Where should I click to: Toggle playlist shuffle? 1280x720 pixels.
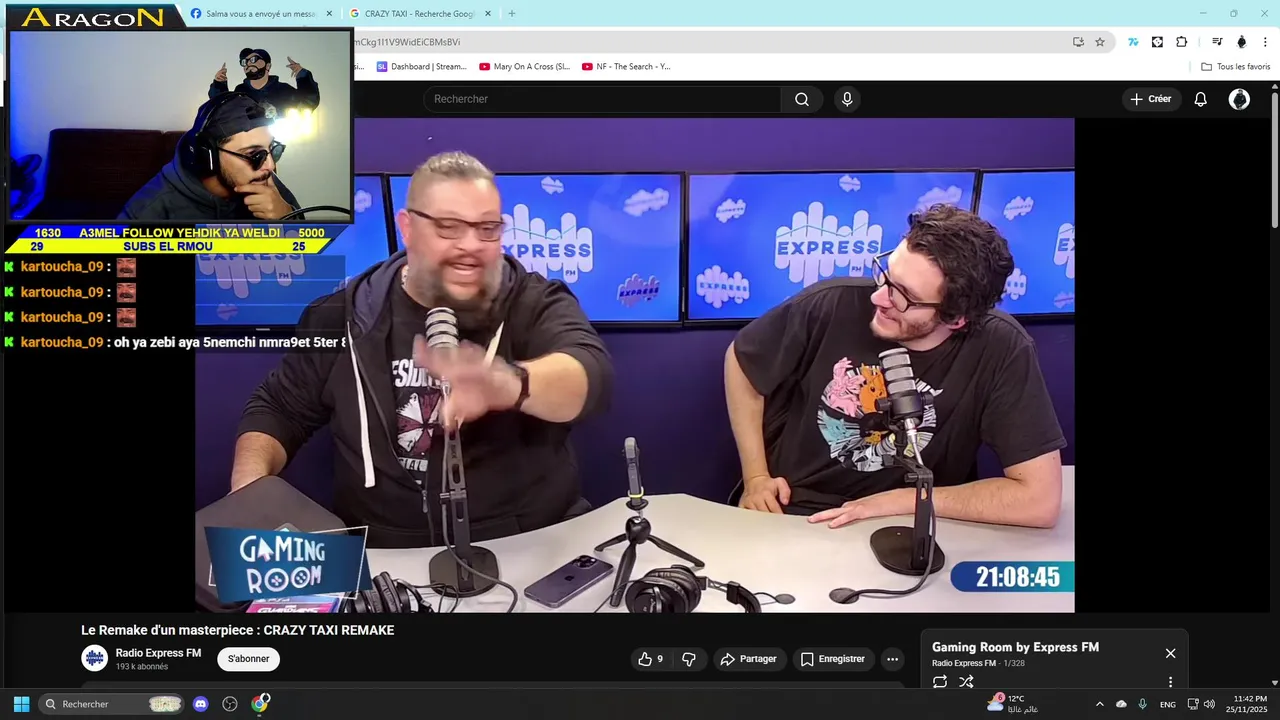[966, 682]
